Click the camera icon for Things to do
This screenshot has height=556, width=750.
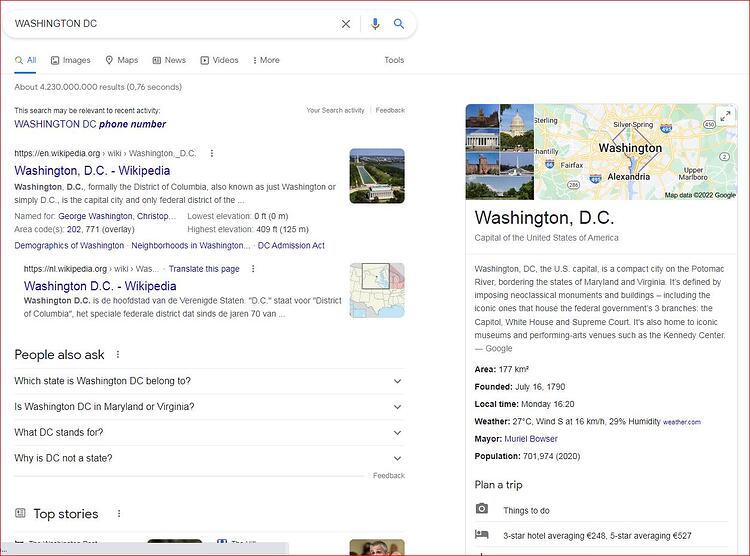pos(482,509)
